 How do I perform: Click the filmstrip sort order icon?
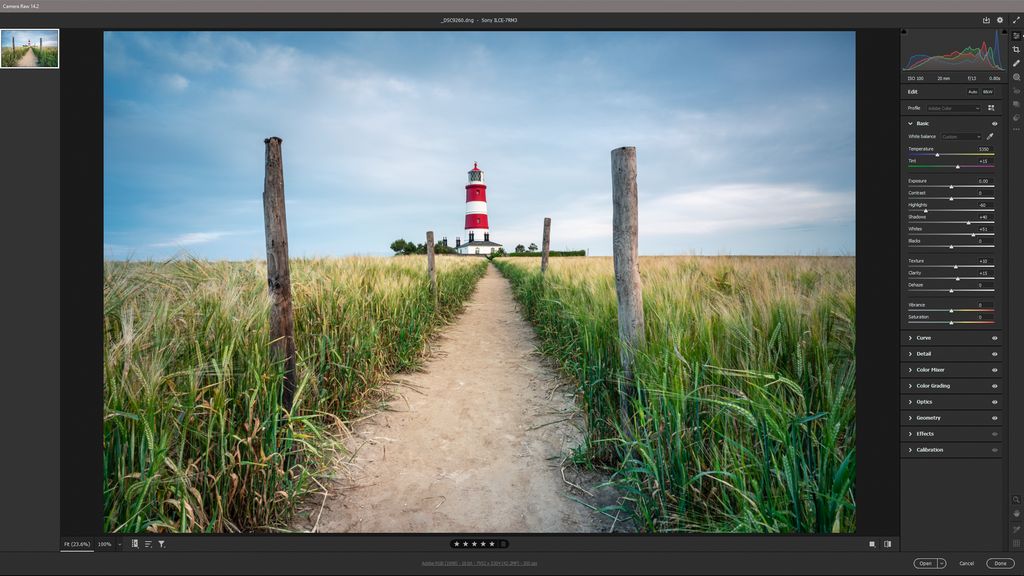[147, 544]
